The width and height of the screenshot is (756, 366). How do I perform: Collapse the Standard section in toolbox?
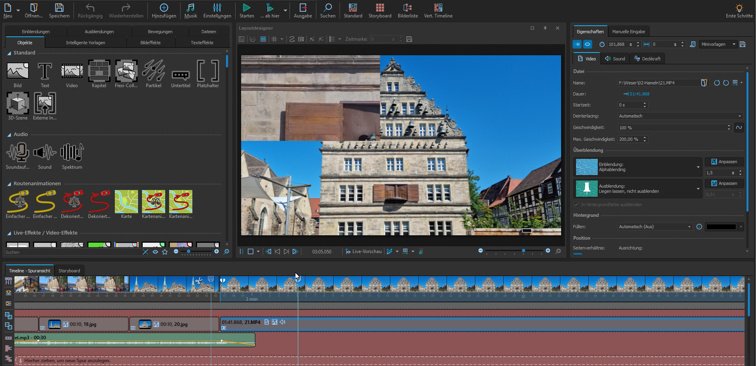[10, 53]
